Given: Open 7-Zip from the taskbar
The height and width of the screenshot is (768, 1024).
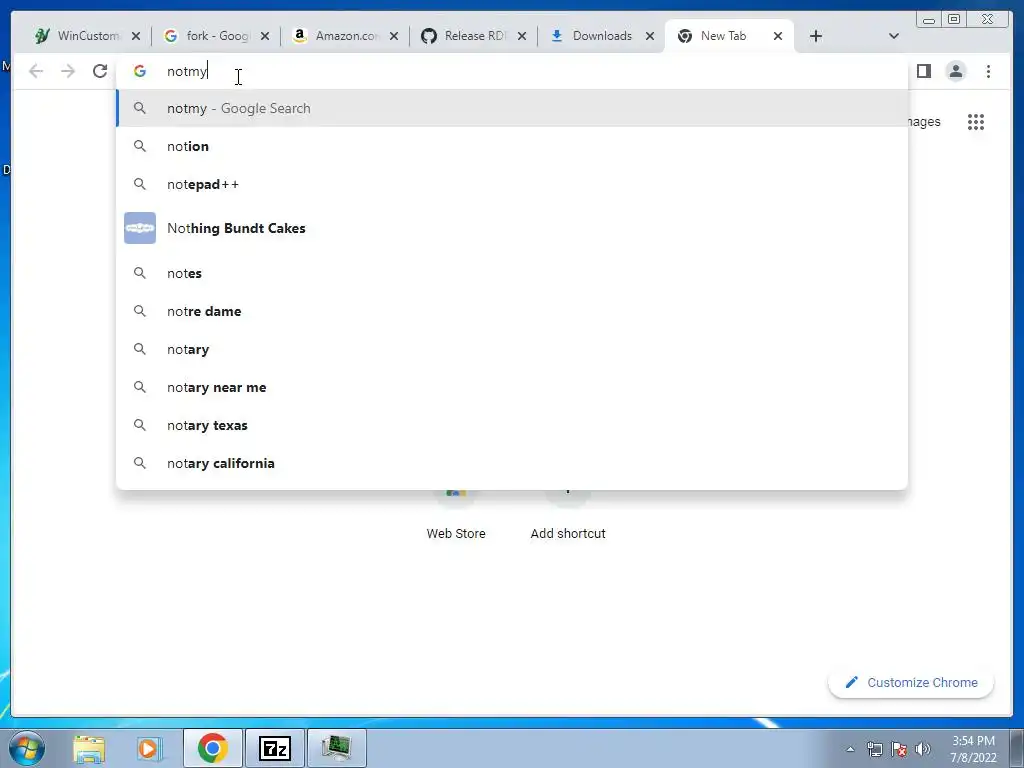Looking at the screenshot, I should pos(275,748).
